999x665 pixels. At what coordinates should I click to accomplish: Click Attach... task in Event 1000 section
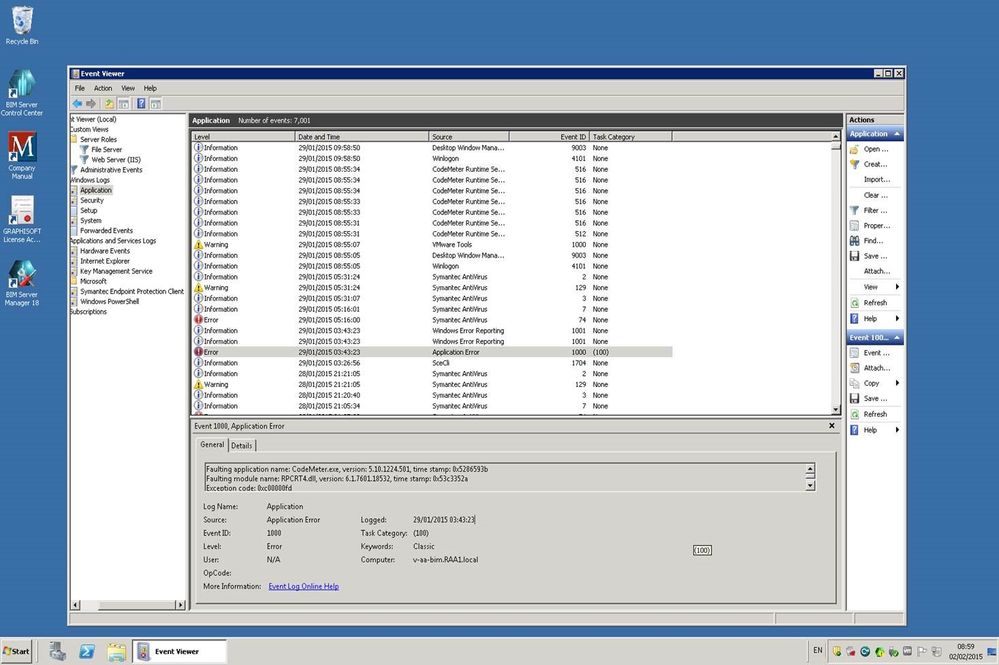click(x=875, y=368)
